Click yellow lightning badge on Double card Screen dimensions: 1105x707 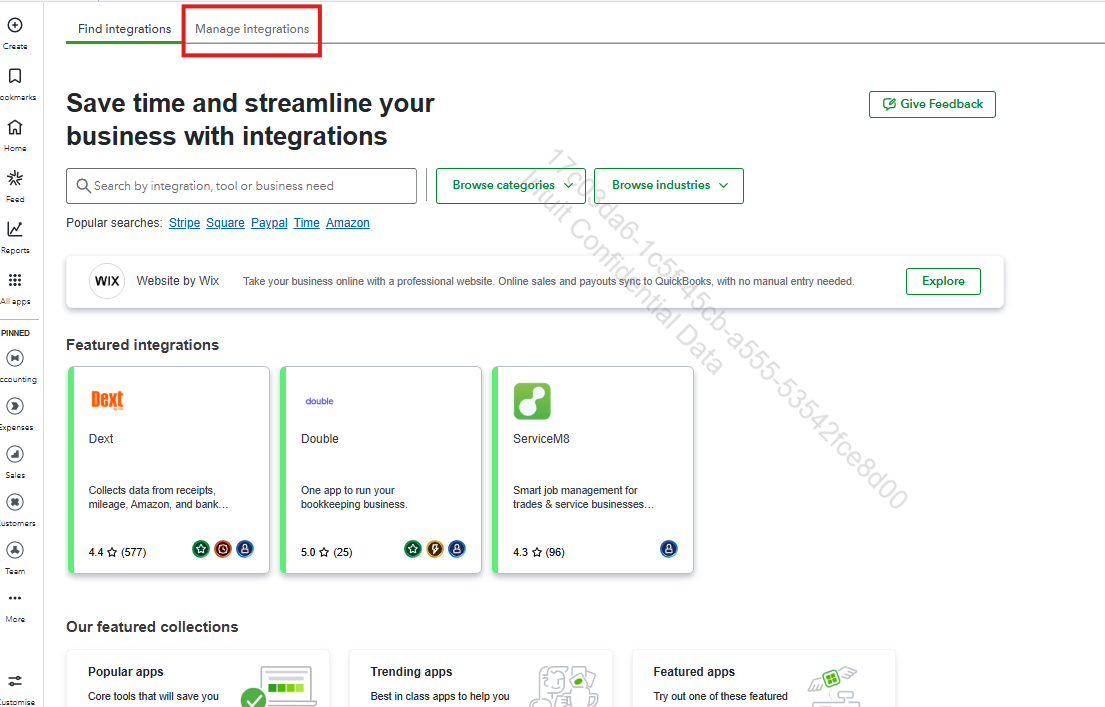pos(435,549)
